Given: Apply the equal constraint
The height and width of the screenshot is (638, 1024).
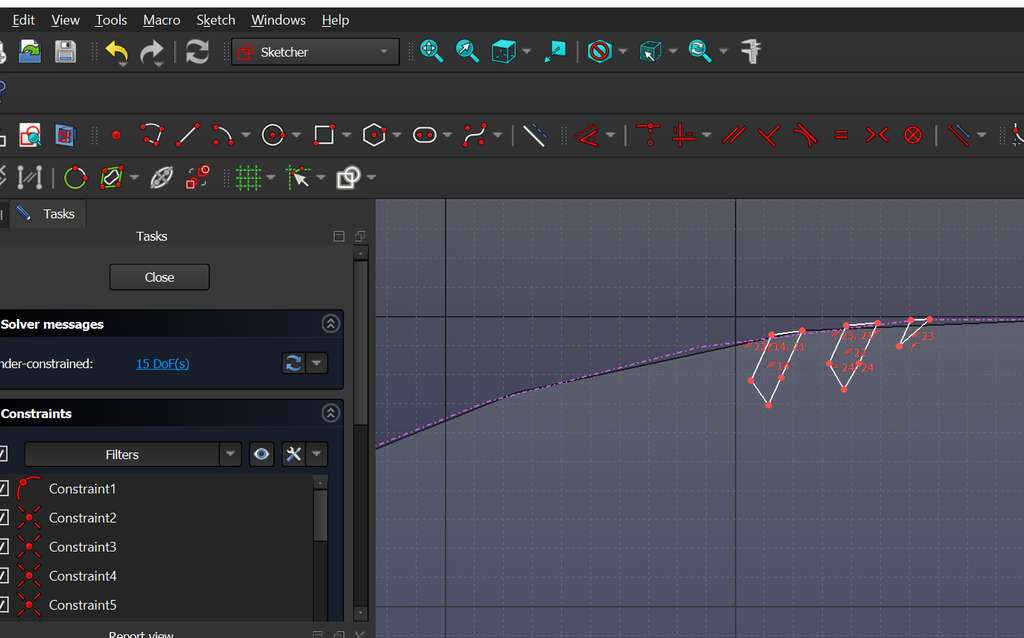Looking at the screenshot, I should (841, 135).
